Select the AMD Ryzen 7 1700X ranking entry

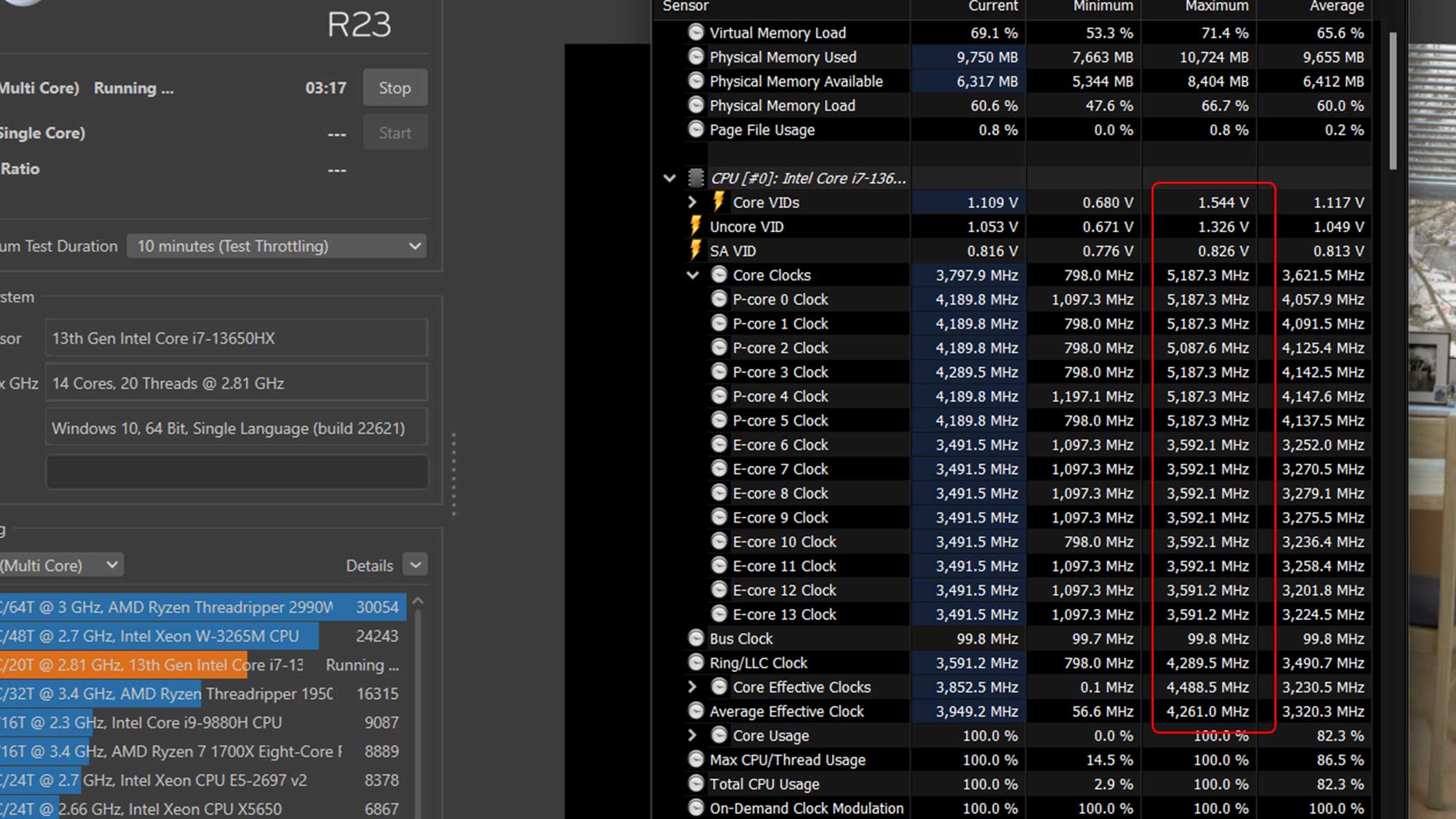(203, 751)
